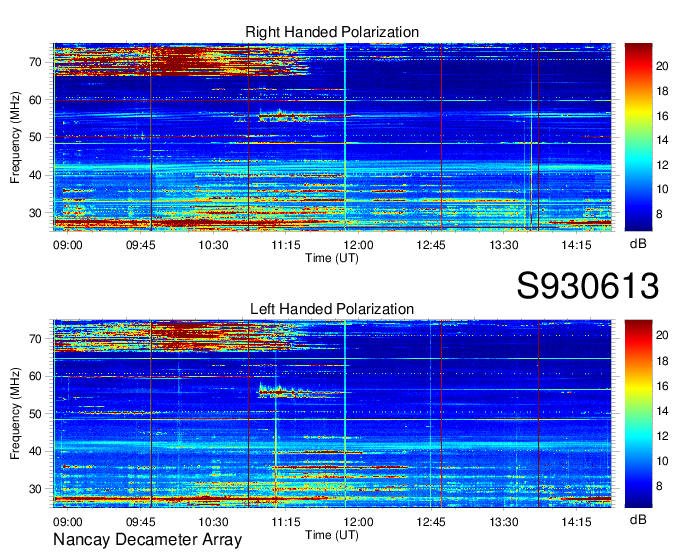Click the 20 value on upper colorbar
Image resolution: width=680 pixels, height=552 pixels.
point(662,66)
